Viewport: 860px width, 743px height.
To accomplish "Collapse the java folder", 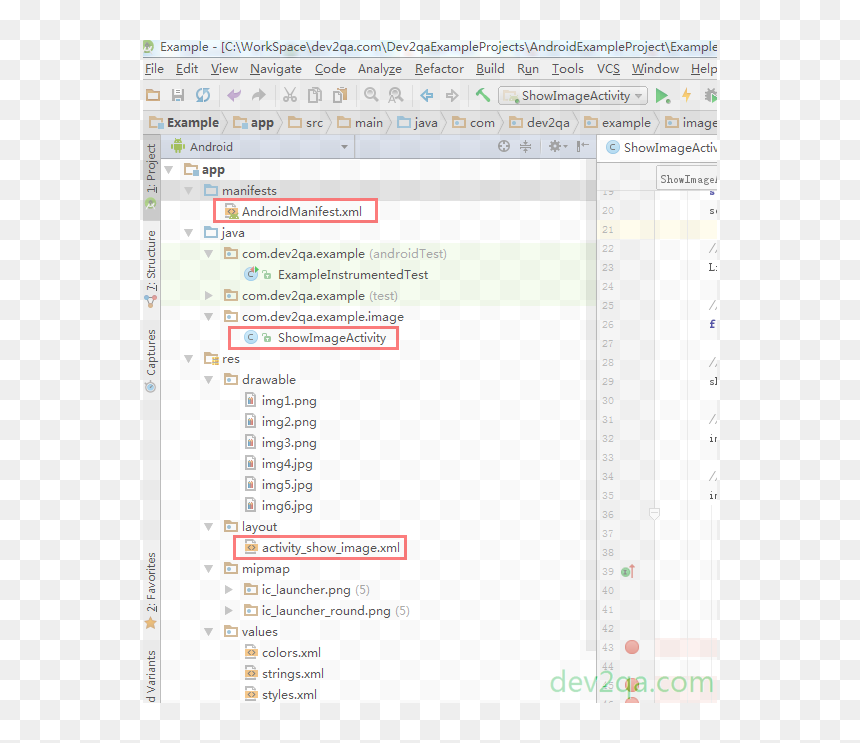I will pos(189,233).
